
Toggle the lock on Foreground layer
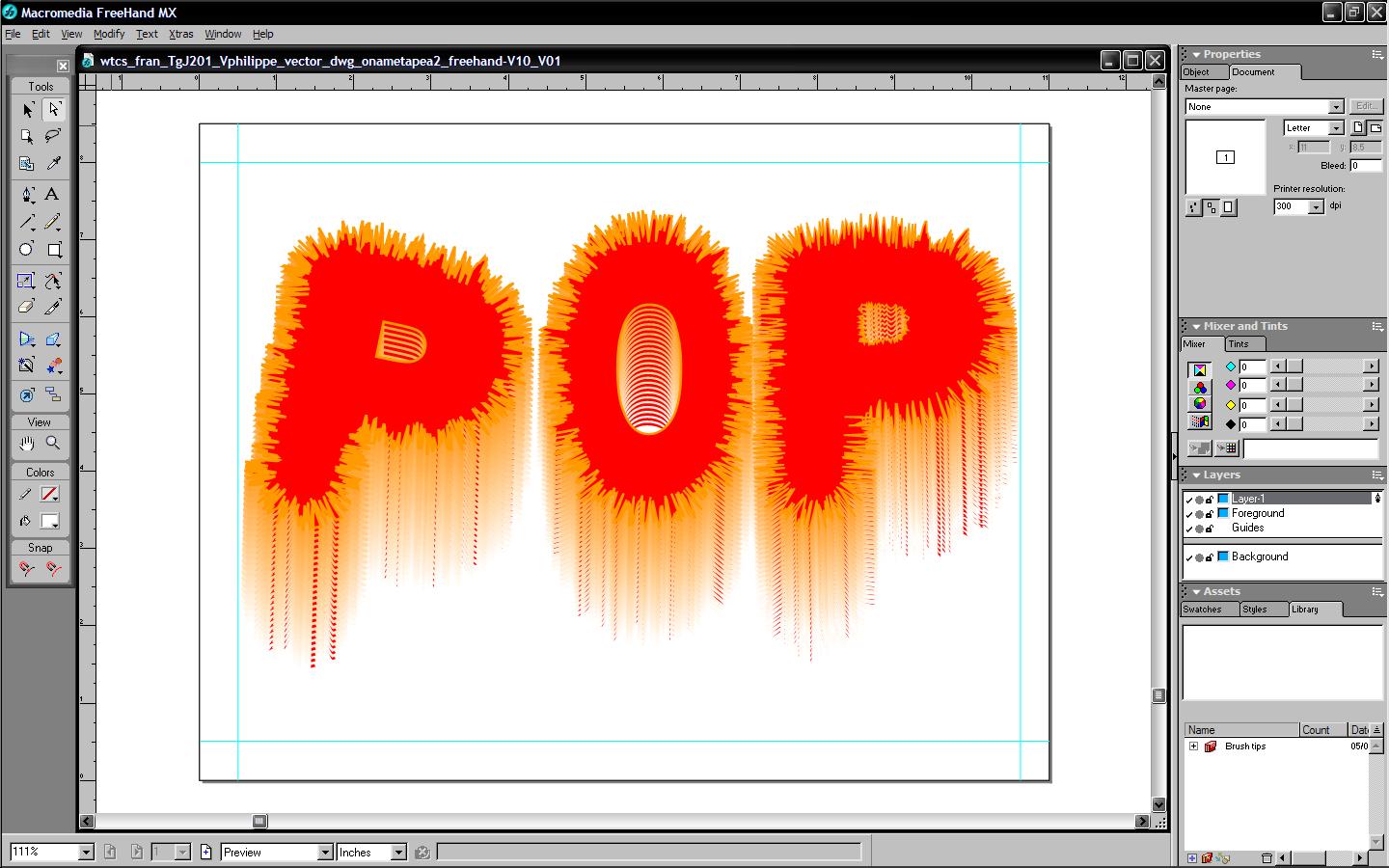pyautogui.click(x=1210, y=514)
